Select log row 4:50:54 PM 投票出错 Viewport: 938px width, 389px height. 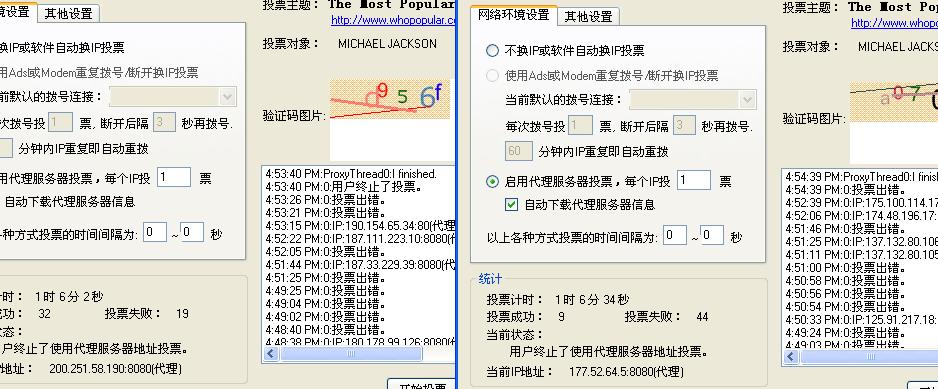click(846, 306)
